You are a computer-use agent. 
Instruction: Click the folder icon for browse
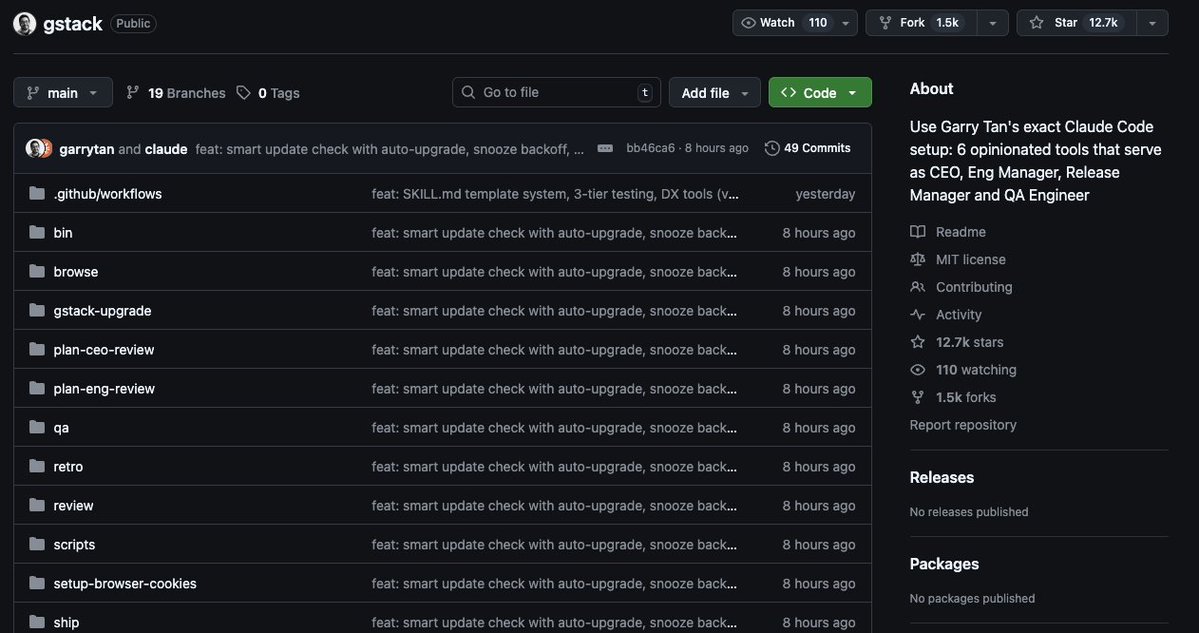click(37, 271)
